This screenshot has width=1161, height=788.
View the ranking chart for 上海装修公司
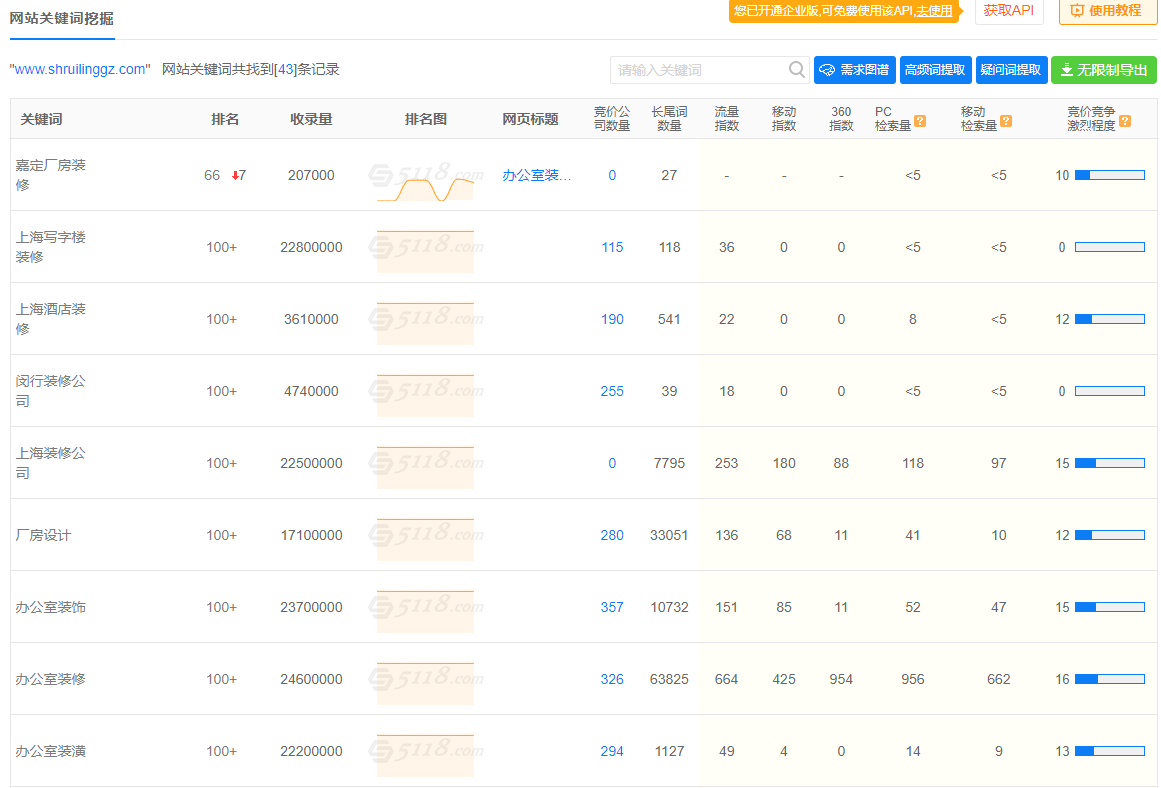(x=425, y=467)
